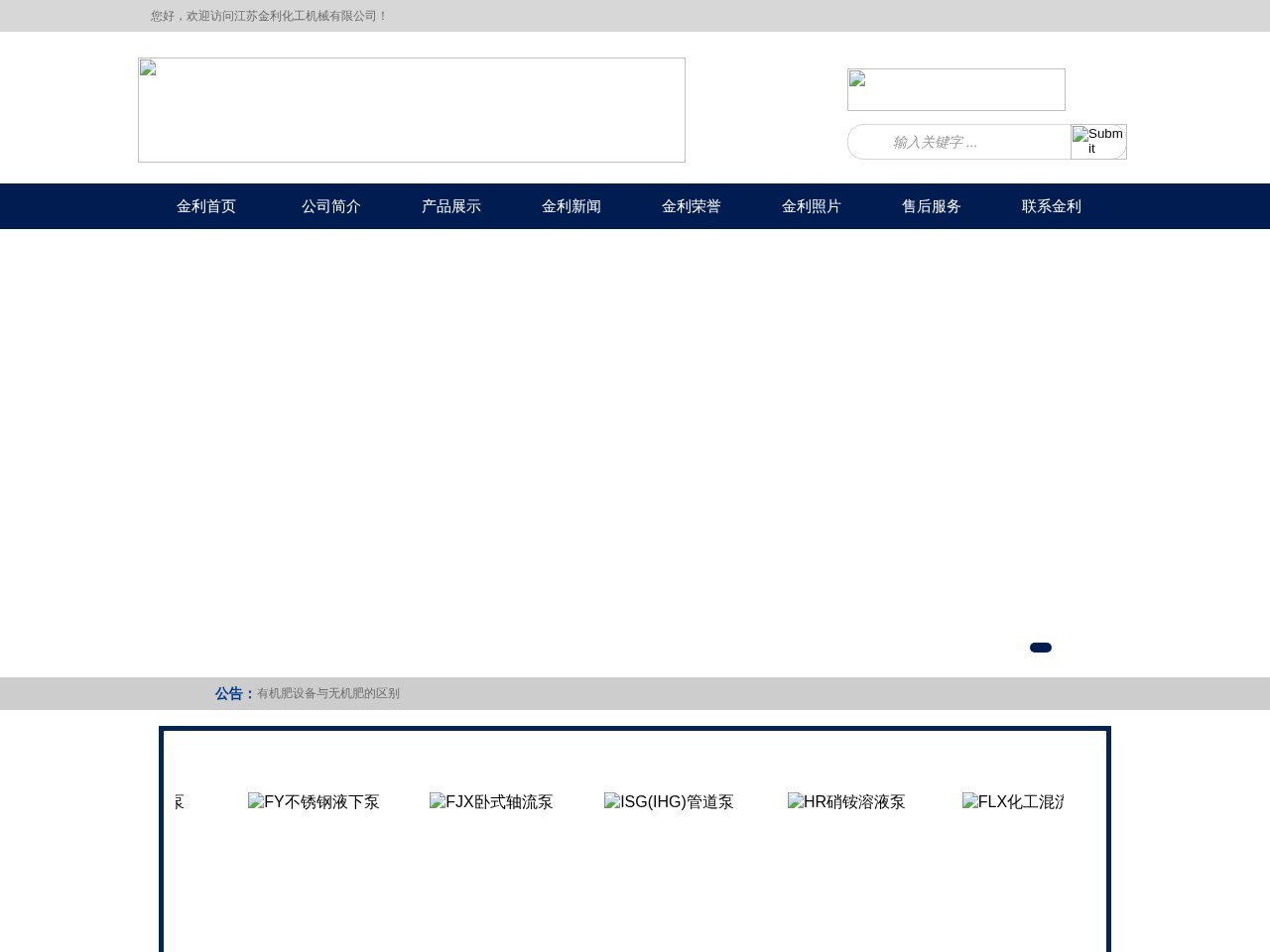Screen dimensions: 1270x952
Task: Click inside the 输入关键字 search field
Action: (958, 141)
